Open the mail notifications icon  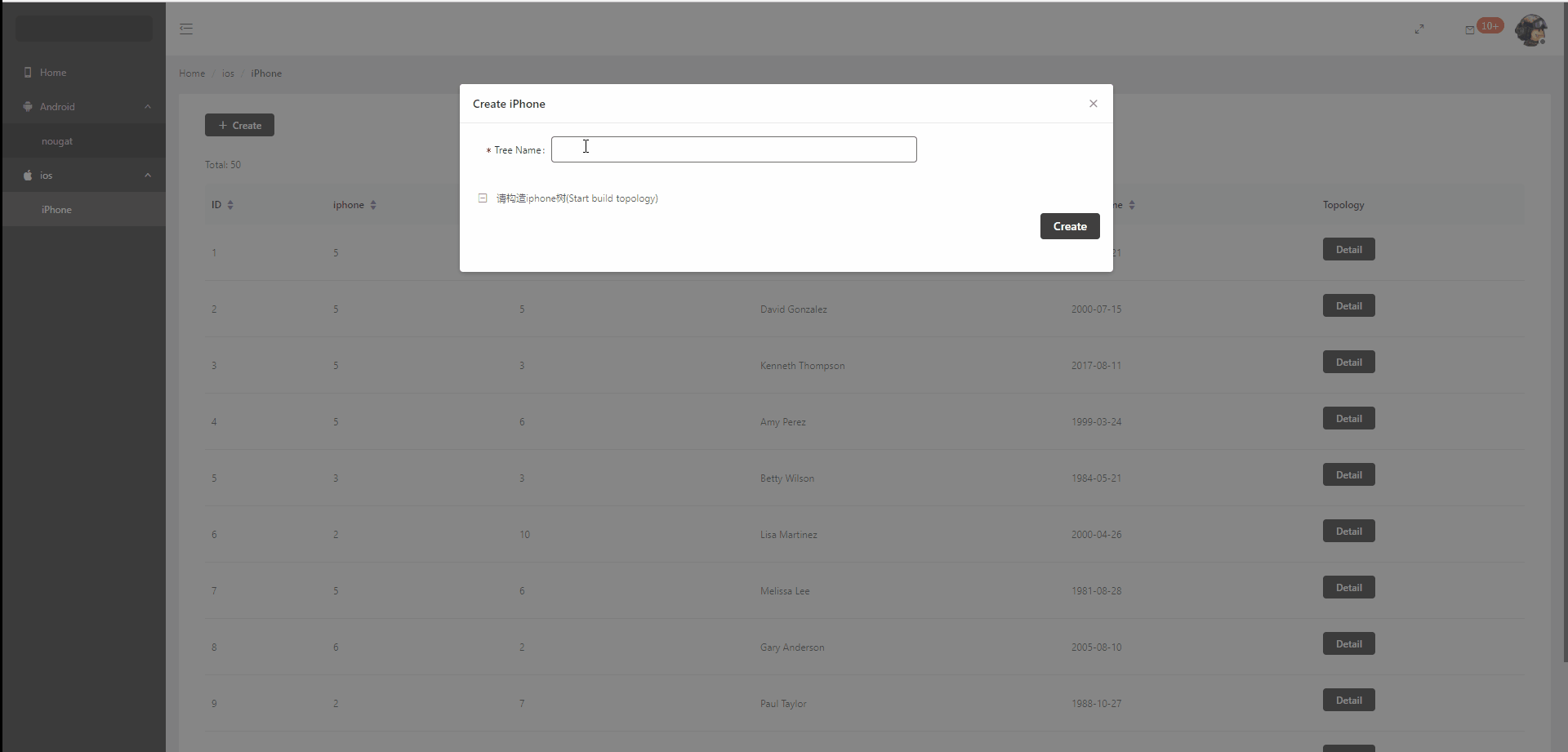(1470, 30)
